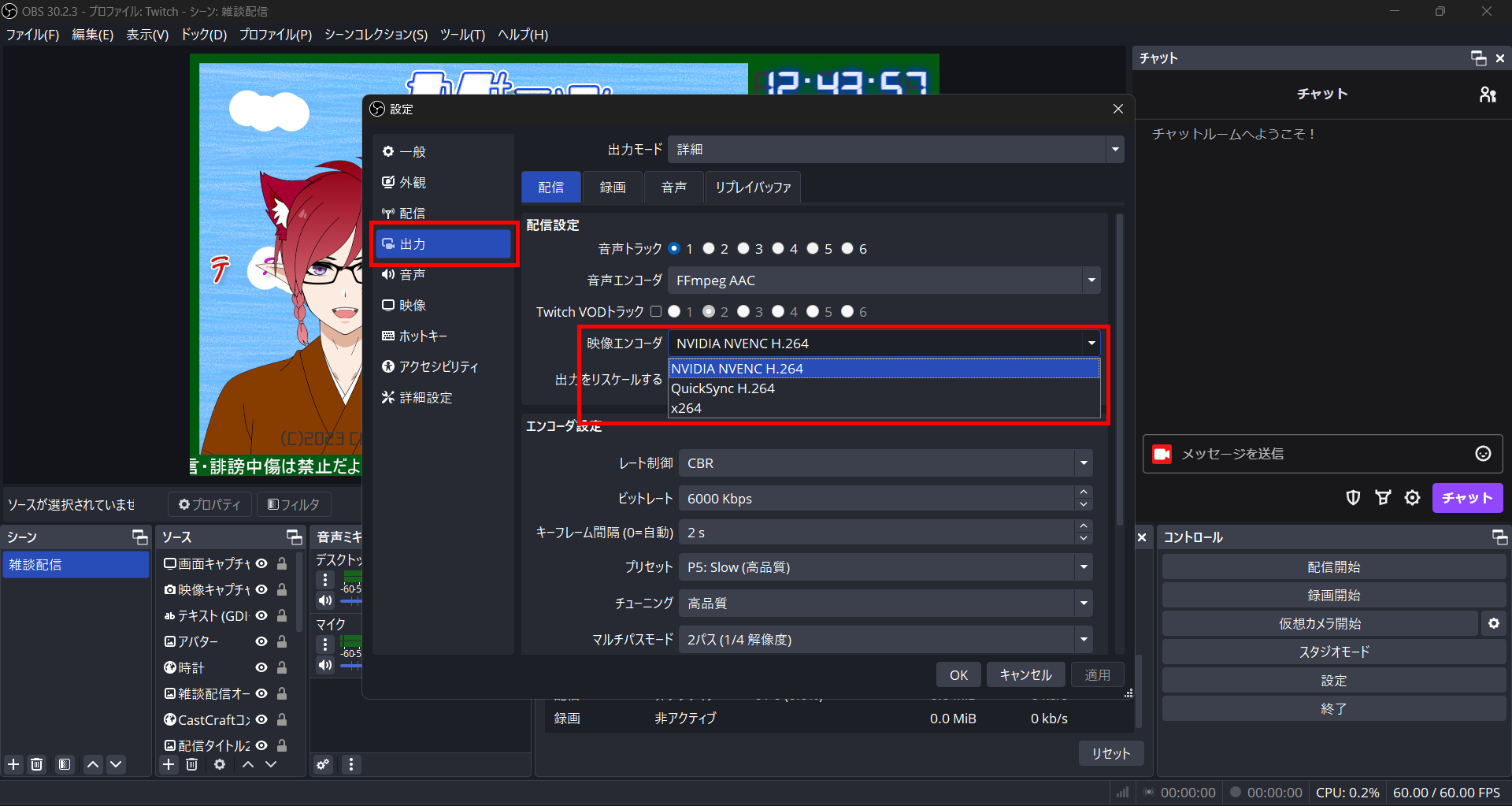
Task: Choose NVIDIA NVENC H.264 list option
Action: 884,369
